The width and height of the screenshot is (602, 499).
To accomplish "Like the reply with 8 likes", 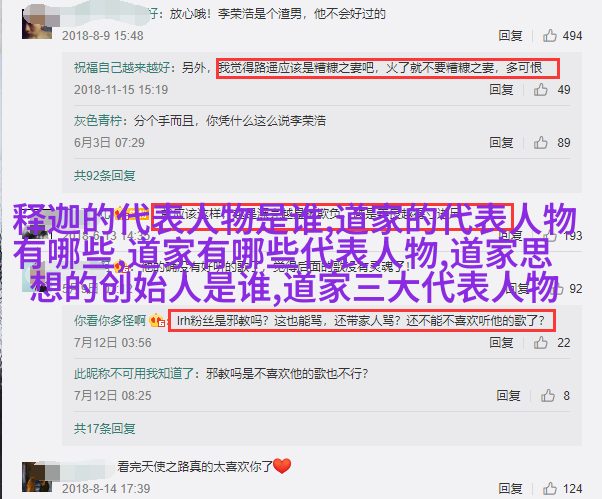I will tap(548, 395).
